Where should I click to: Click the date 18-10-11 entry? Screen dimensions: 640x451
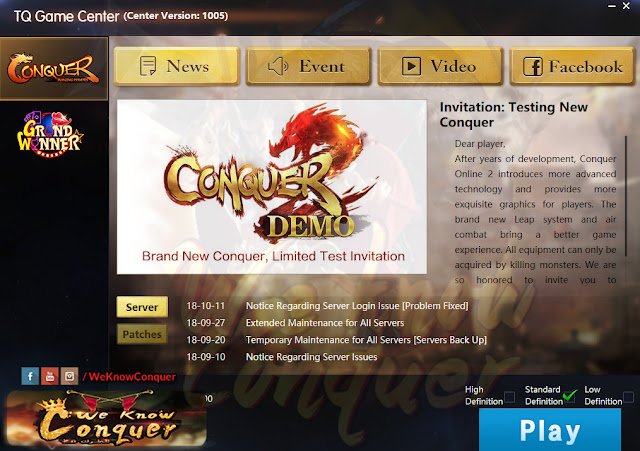(206, 306)
